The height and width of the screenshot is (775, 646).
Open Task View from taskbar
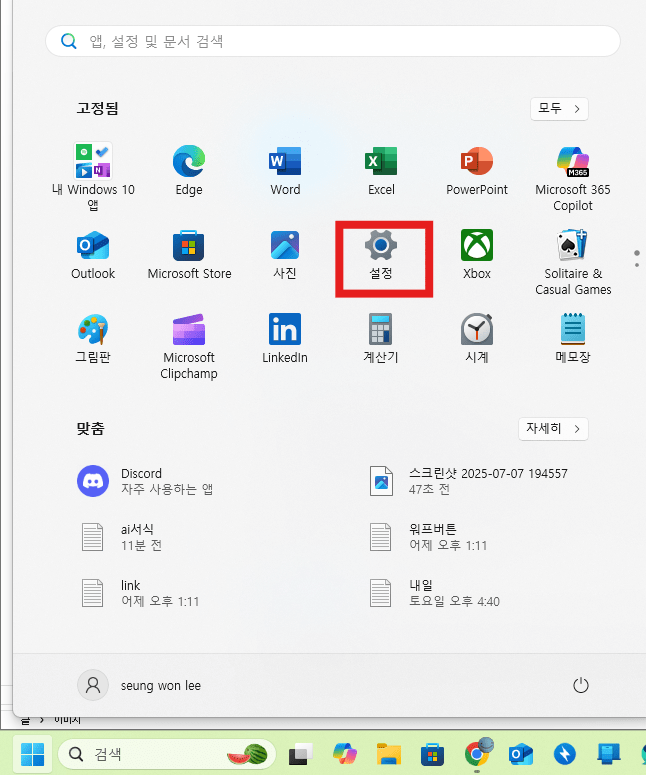click(301, 754)
